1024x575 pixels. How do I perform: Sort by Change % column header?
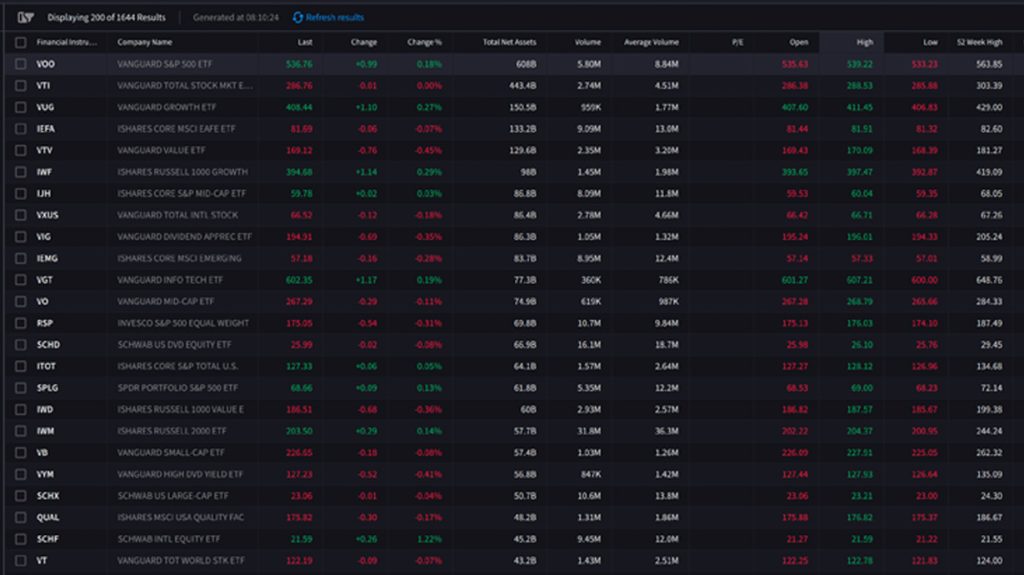424,42
